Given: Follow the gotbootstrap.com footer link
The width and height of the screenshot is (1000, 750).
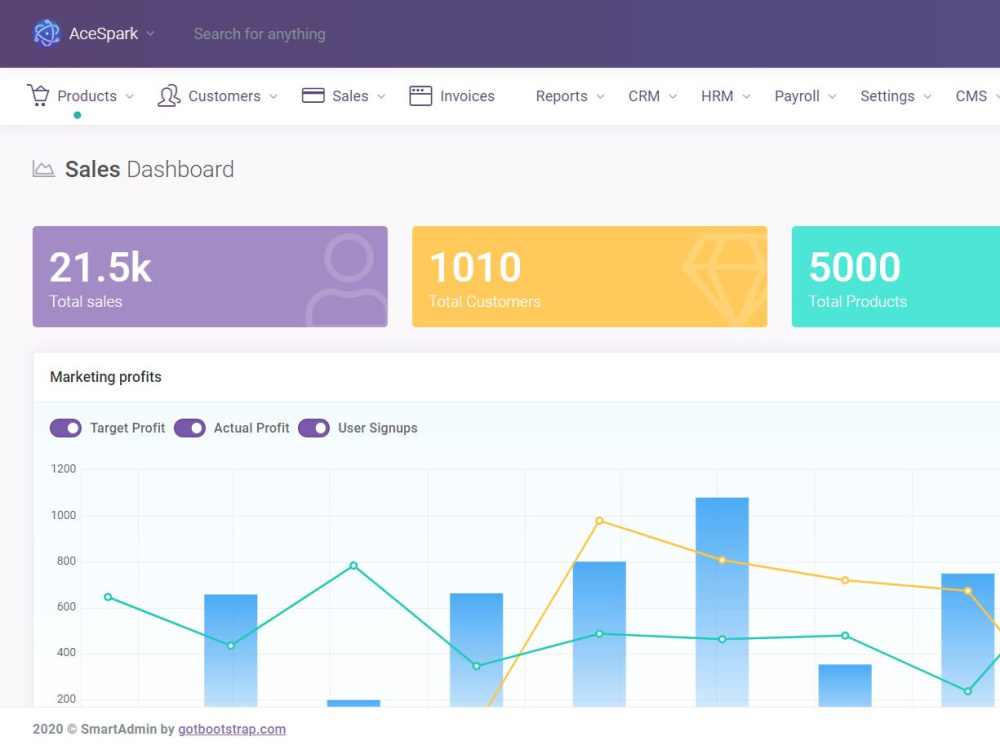Looking at the screenshot, I should (232, 729).
